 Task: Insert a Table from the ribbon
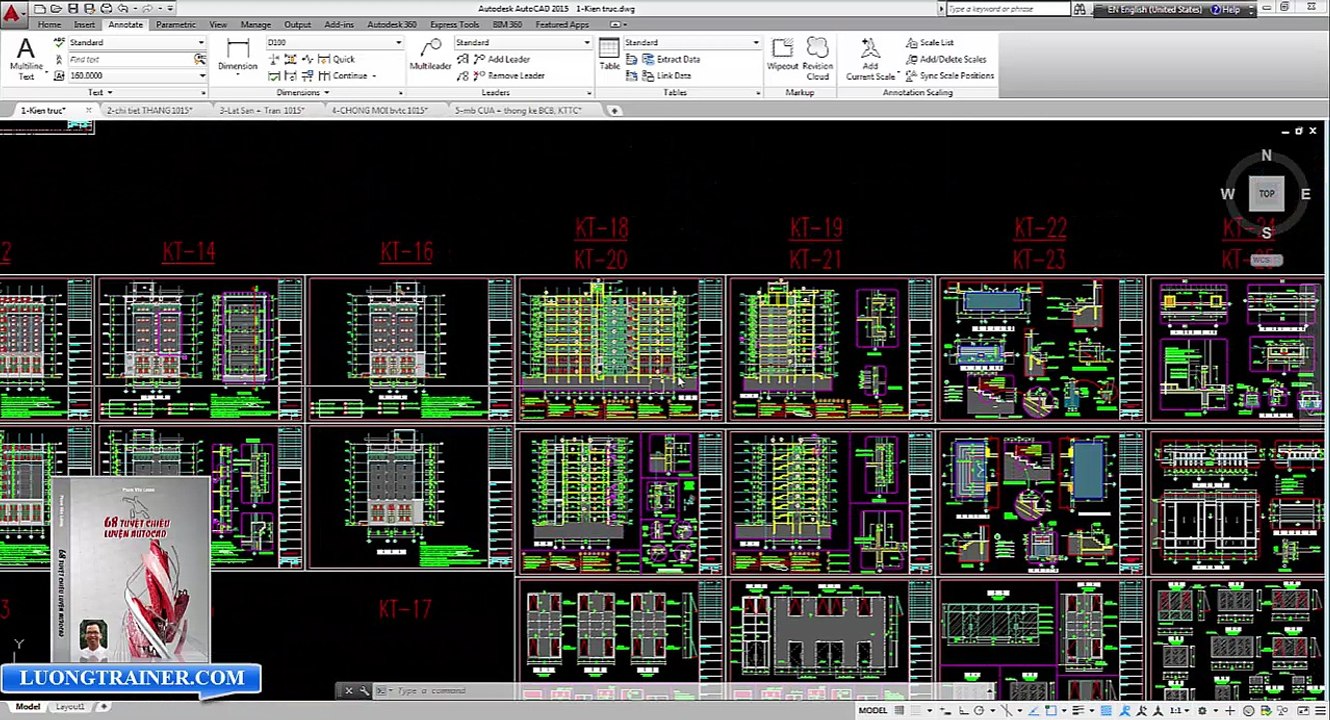(609, 55)
